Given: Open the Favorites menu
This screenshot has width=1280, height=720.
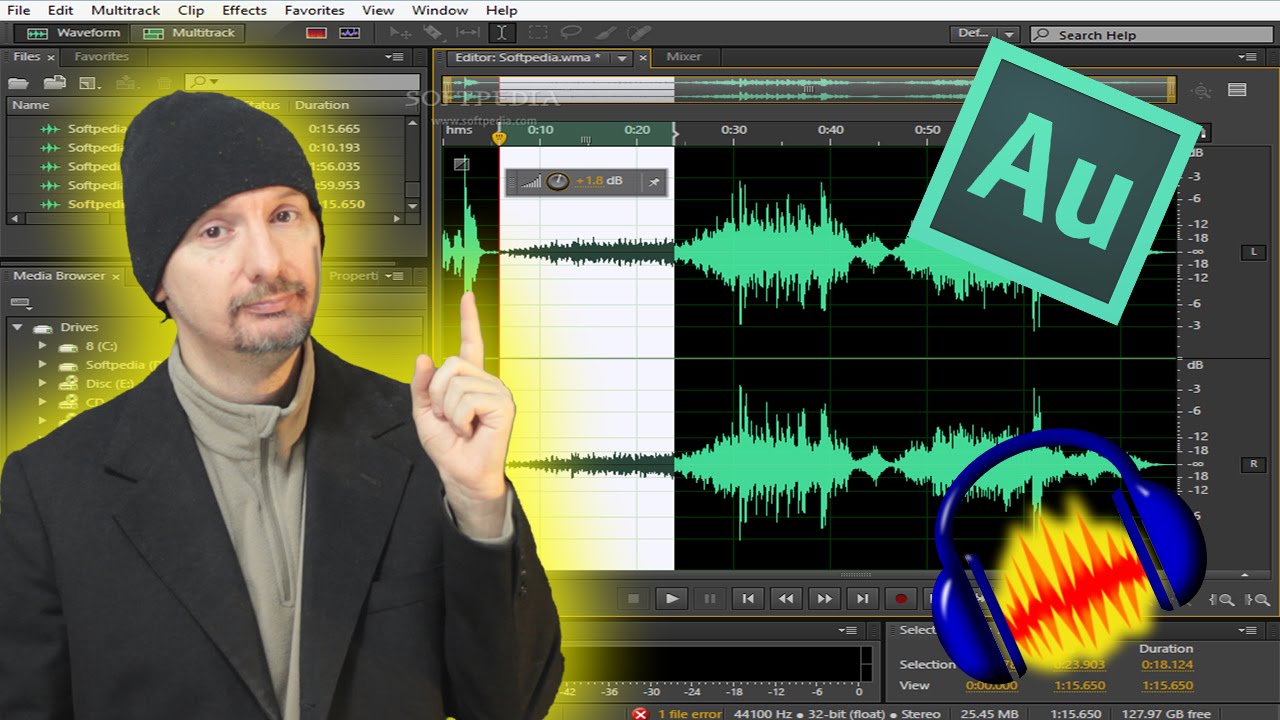Looking at the screenshot, I should tap(316, 10).
